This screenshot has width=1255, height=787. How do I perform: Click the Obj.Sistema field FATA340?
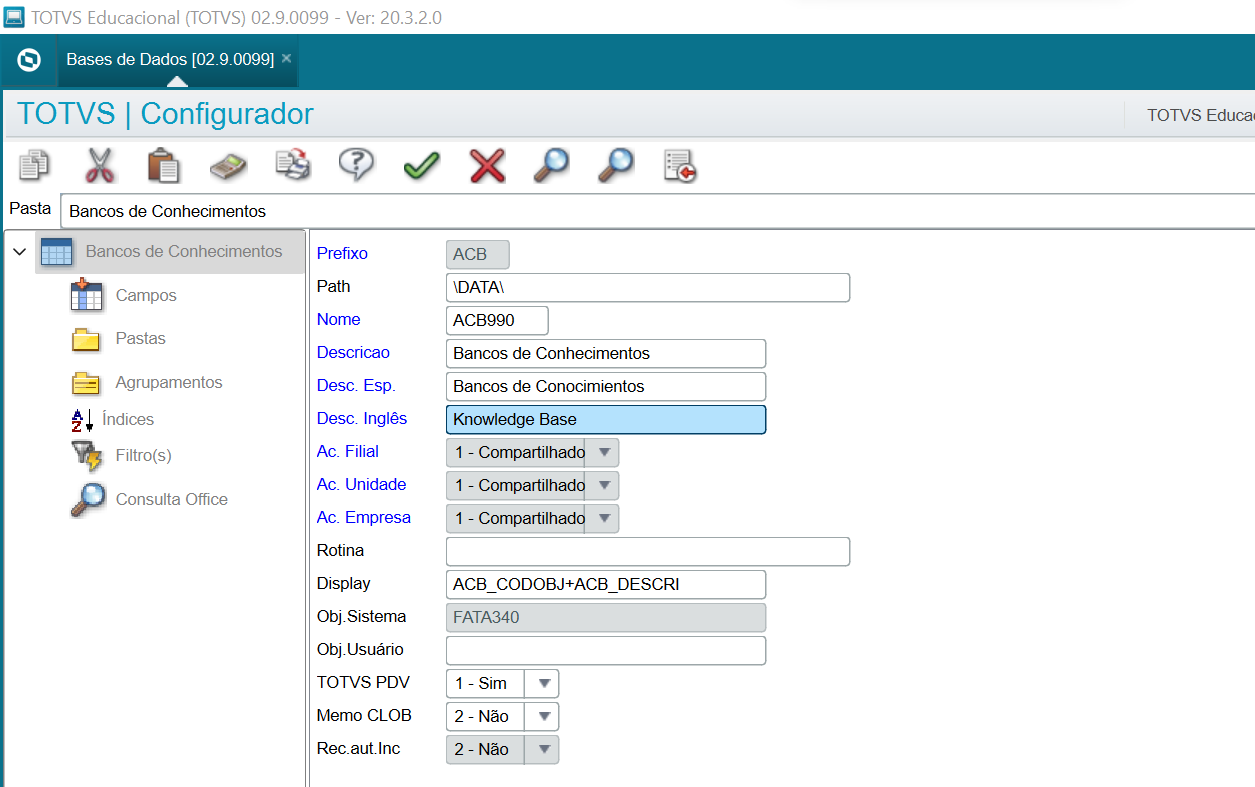point(605,617)
